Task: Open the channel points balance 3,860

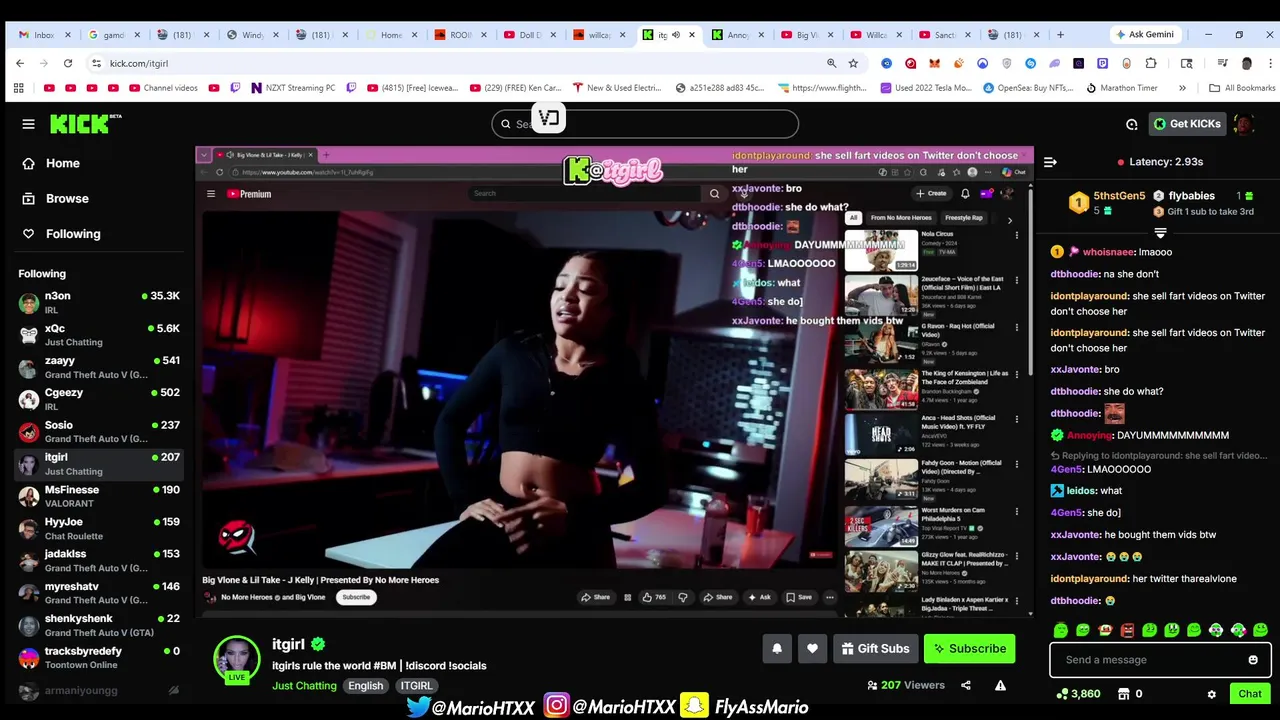Action: (x=1078, y=694)
